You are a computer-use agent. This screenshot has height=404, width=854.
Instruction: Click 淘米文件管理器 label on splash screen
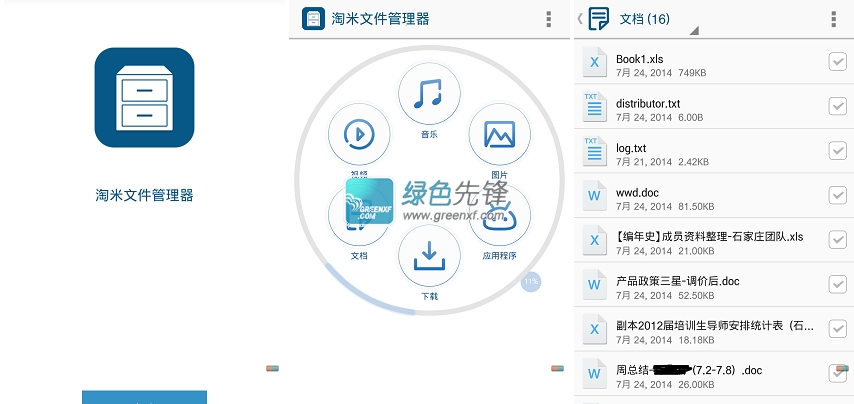tap(144, 195)
